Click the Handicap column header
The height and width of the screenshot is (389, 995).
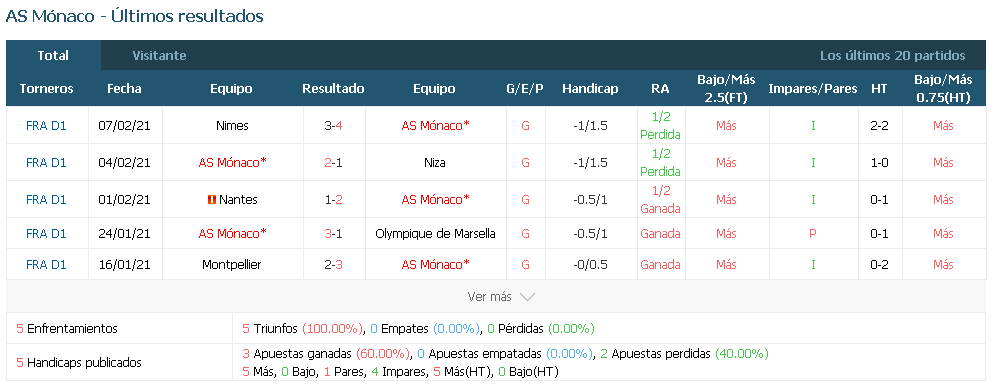(590, 89)
